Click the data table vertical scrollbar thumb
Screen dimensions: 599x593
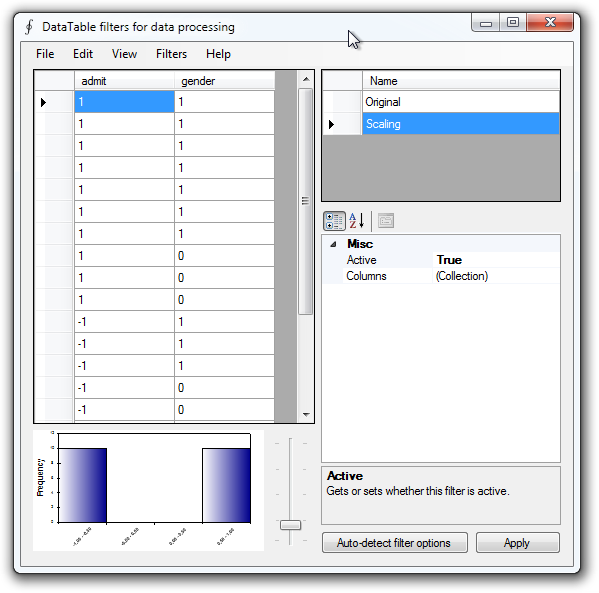306,201
